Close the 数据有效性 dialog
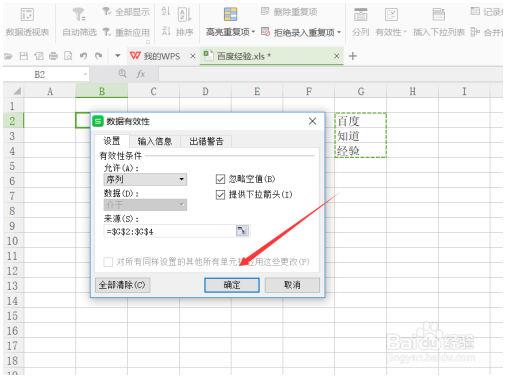Screen dimensions: 506x378 [312, 121]
